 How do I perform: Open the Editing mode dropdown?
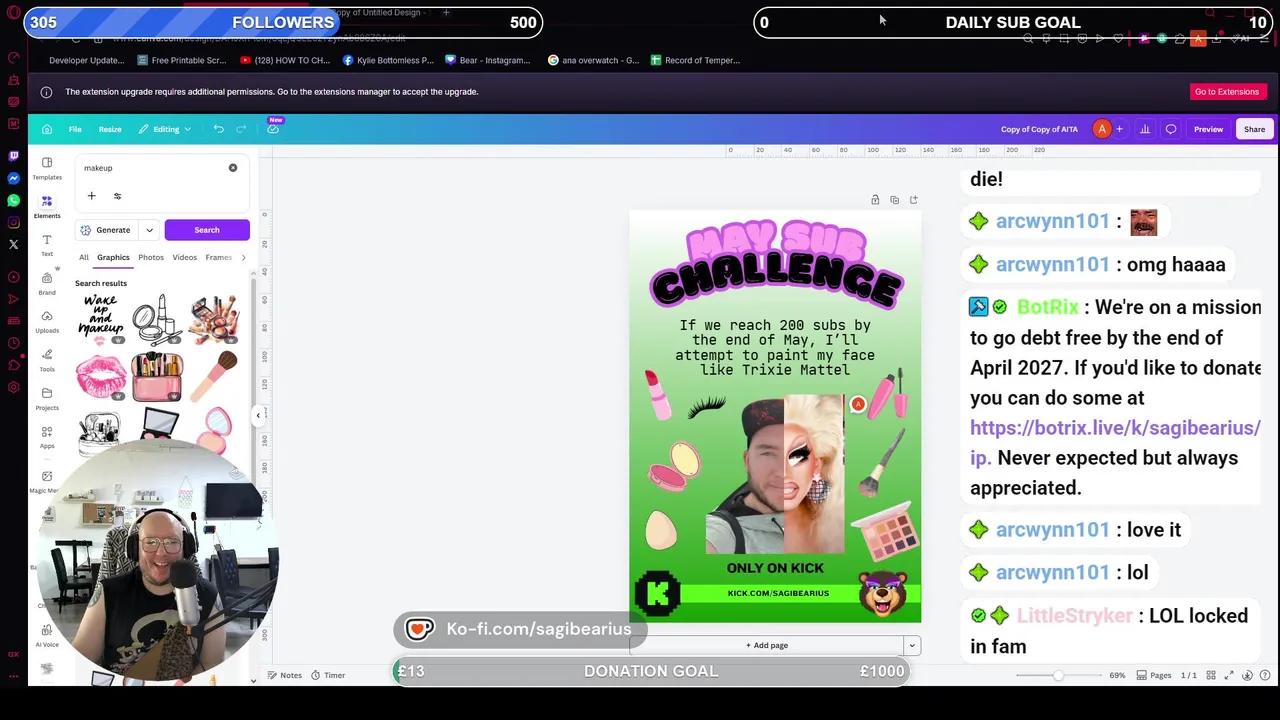pos(166,129)
